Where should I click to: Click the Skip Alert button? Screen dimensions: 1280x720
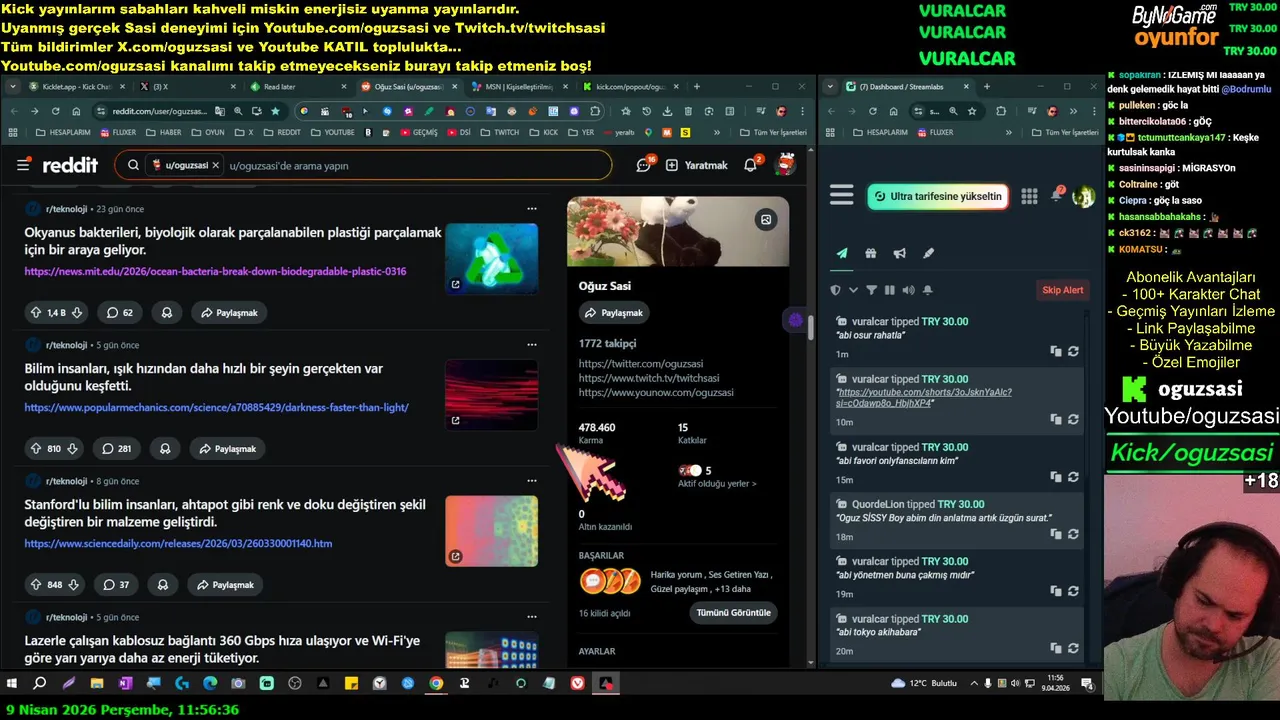tap(1062, 290)
